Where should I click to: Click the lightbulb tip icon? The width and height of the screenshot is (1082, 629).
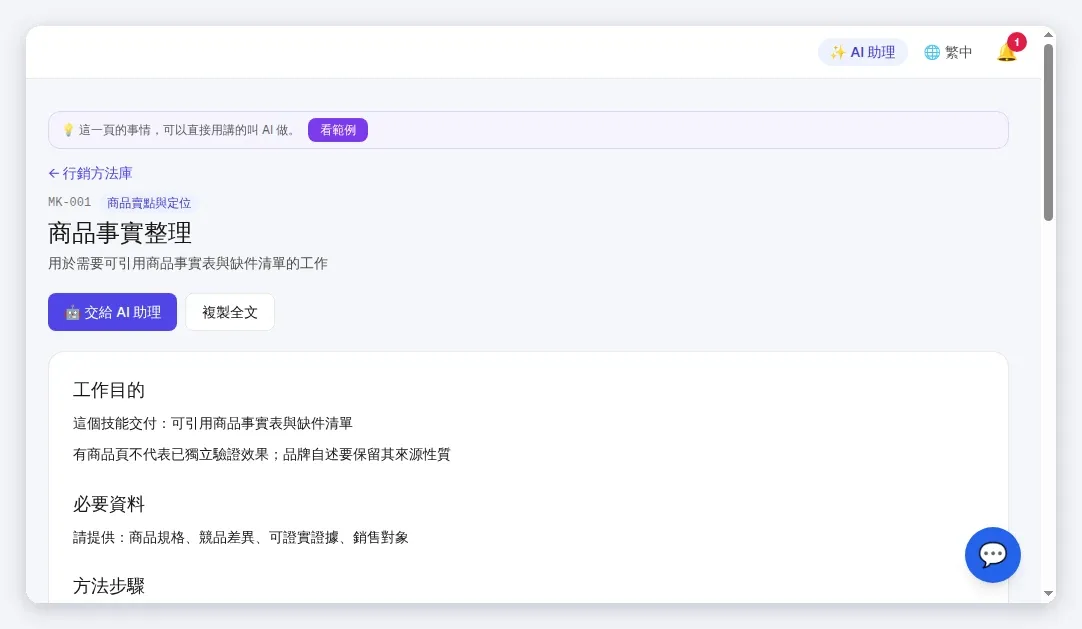pos(68,130)
